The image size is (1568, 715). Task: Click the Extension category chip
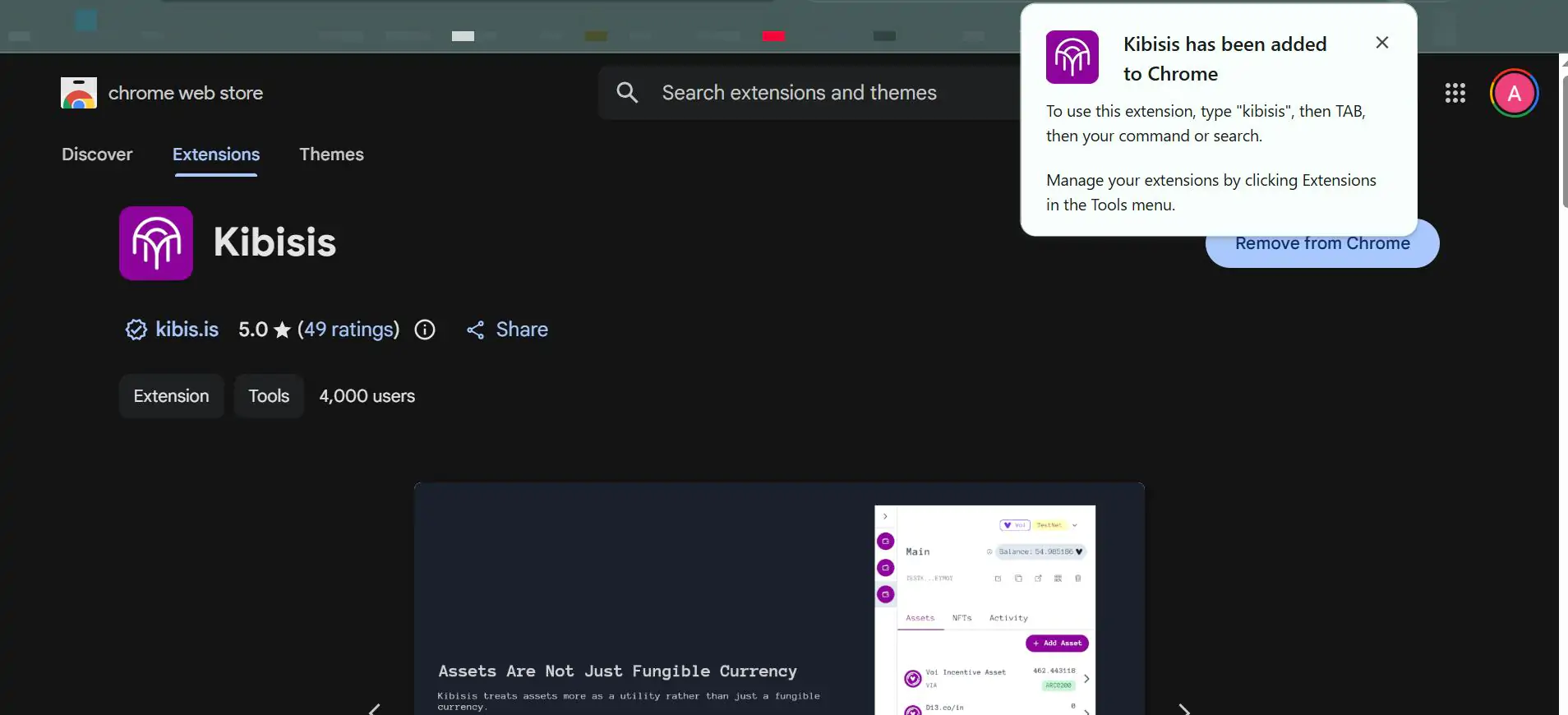171,396
